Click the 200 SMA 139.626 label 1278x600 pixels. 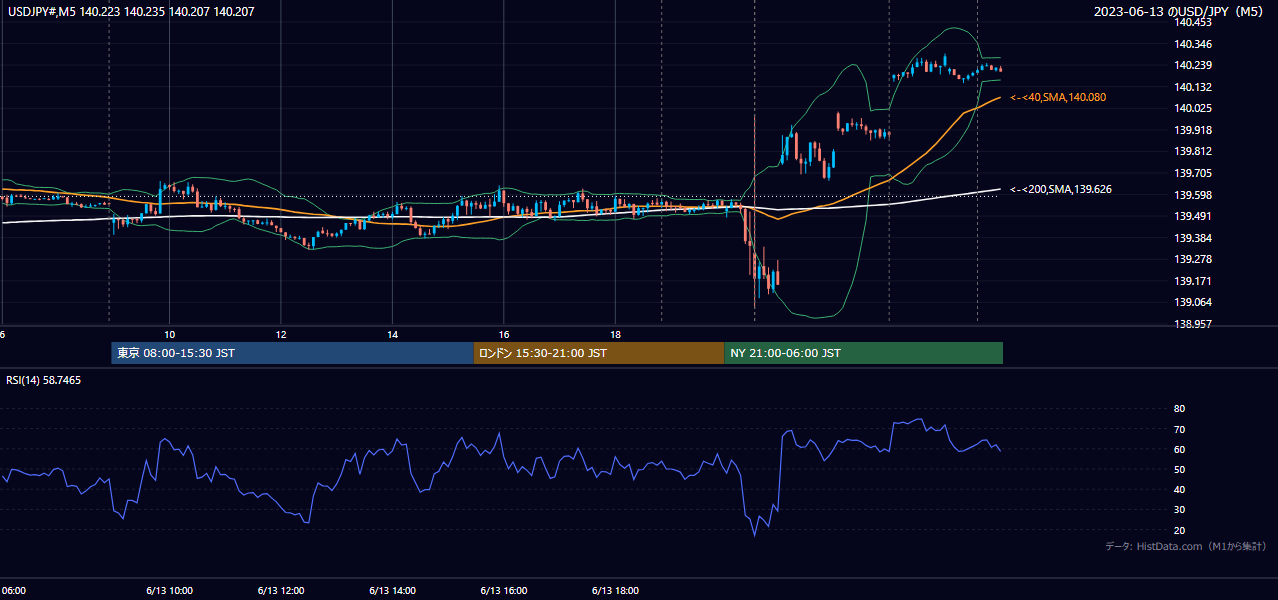[x=1061, y=189]
